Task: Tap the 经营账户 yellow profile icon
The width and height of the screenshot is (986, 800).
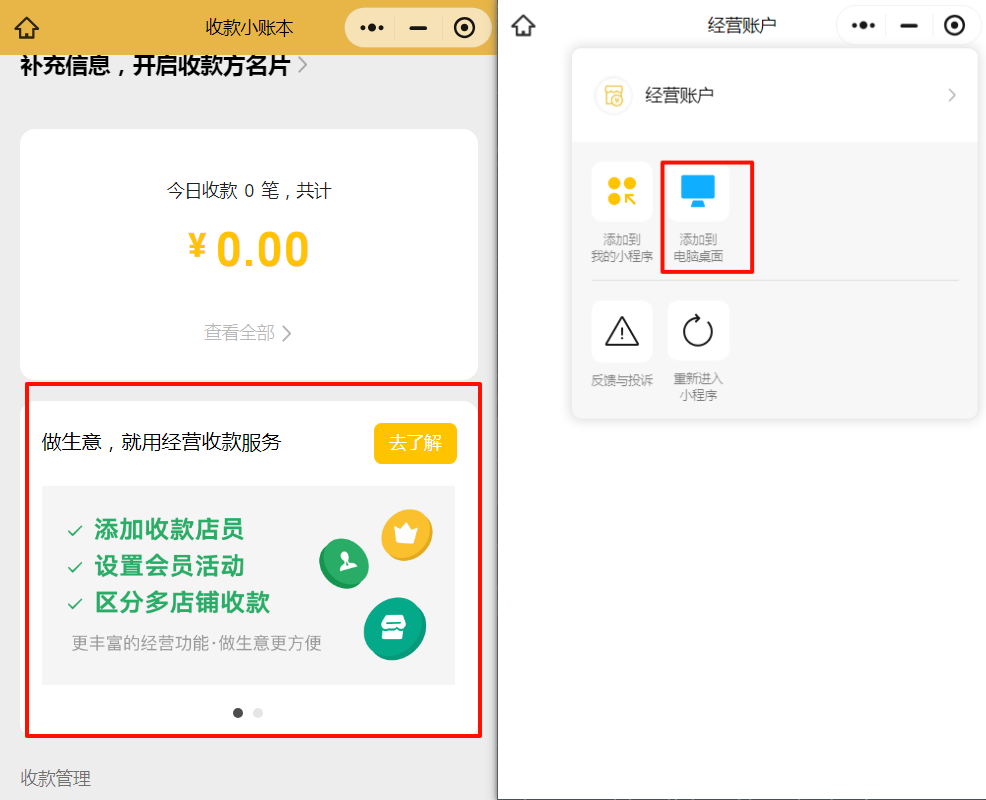Action: click(613, 96)
